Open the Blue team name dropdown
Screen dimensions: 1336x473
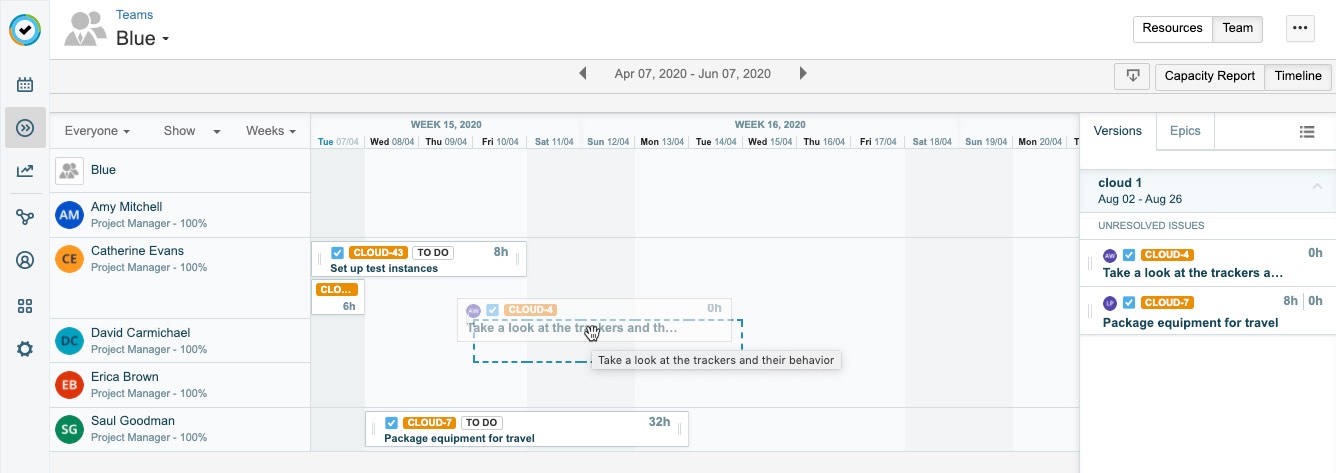[x=143, y=39]
